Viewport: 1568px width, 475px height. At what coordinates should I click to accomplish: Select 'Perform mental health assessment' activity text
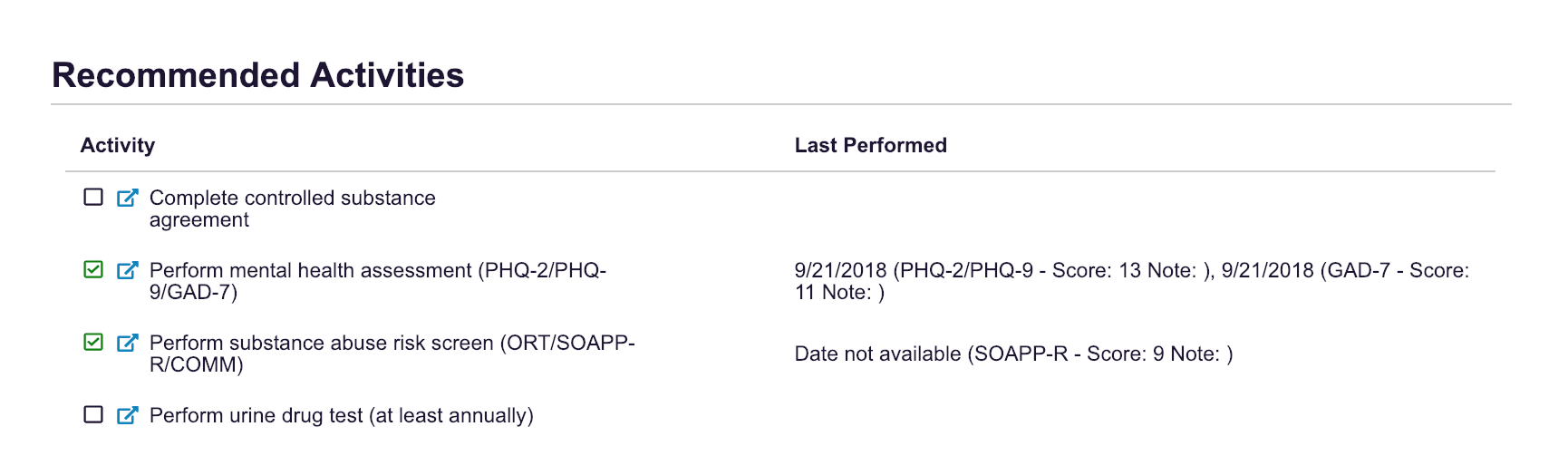coord(377,281)
